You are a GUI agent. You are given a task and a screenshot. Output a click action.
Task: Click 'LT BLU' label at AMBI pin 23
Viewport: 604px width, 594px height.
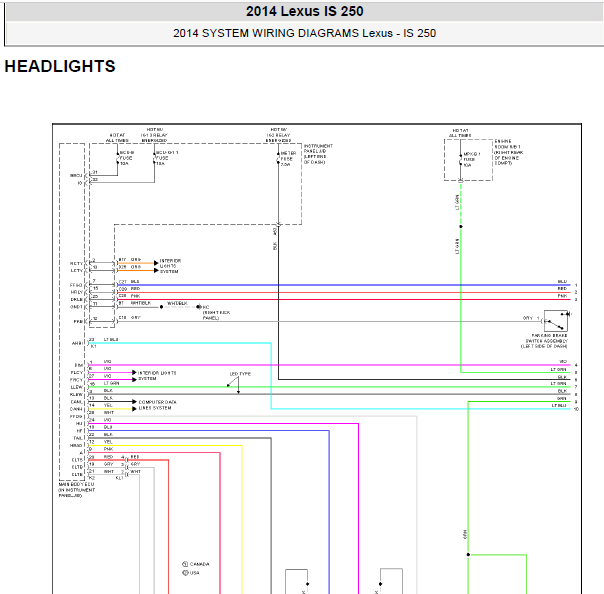click(111, 339)
